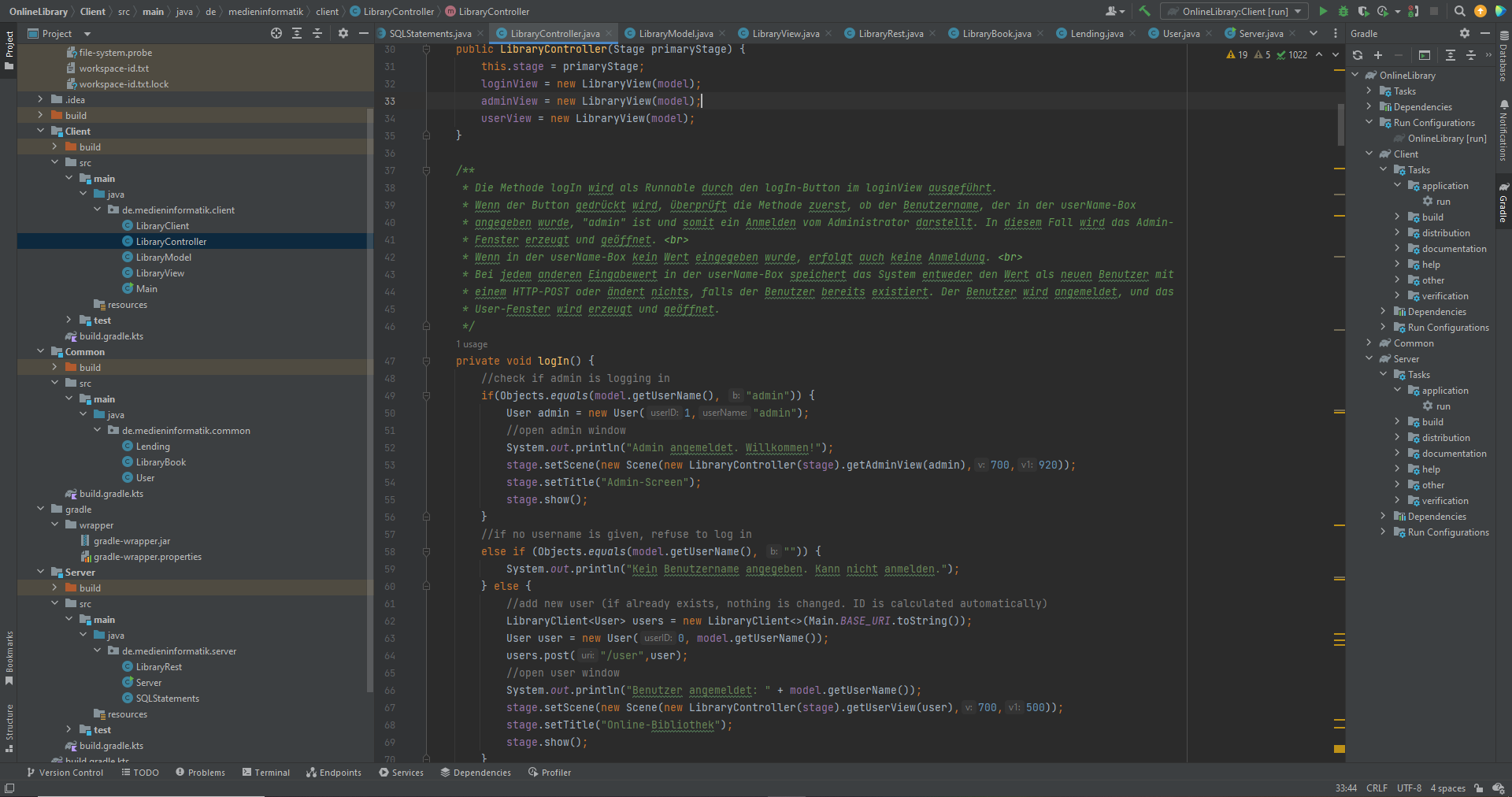Toggle read-only lock in status bar

point(1478,788)
